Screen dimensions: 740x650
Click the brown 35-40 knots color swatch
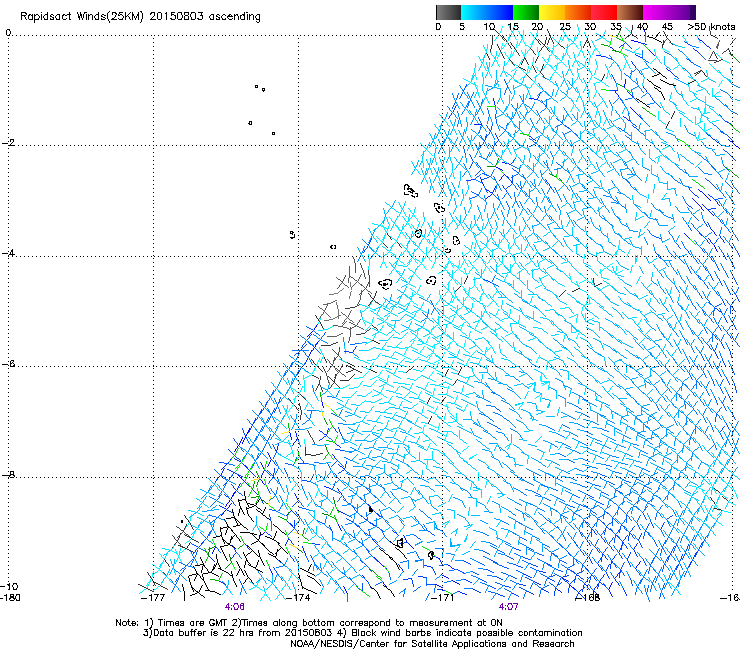click(x=630, y=12)
